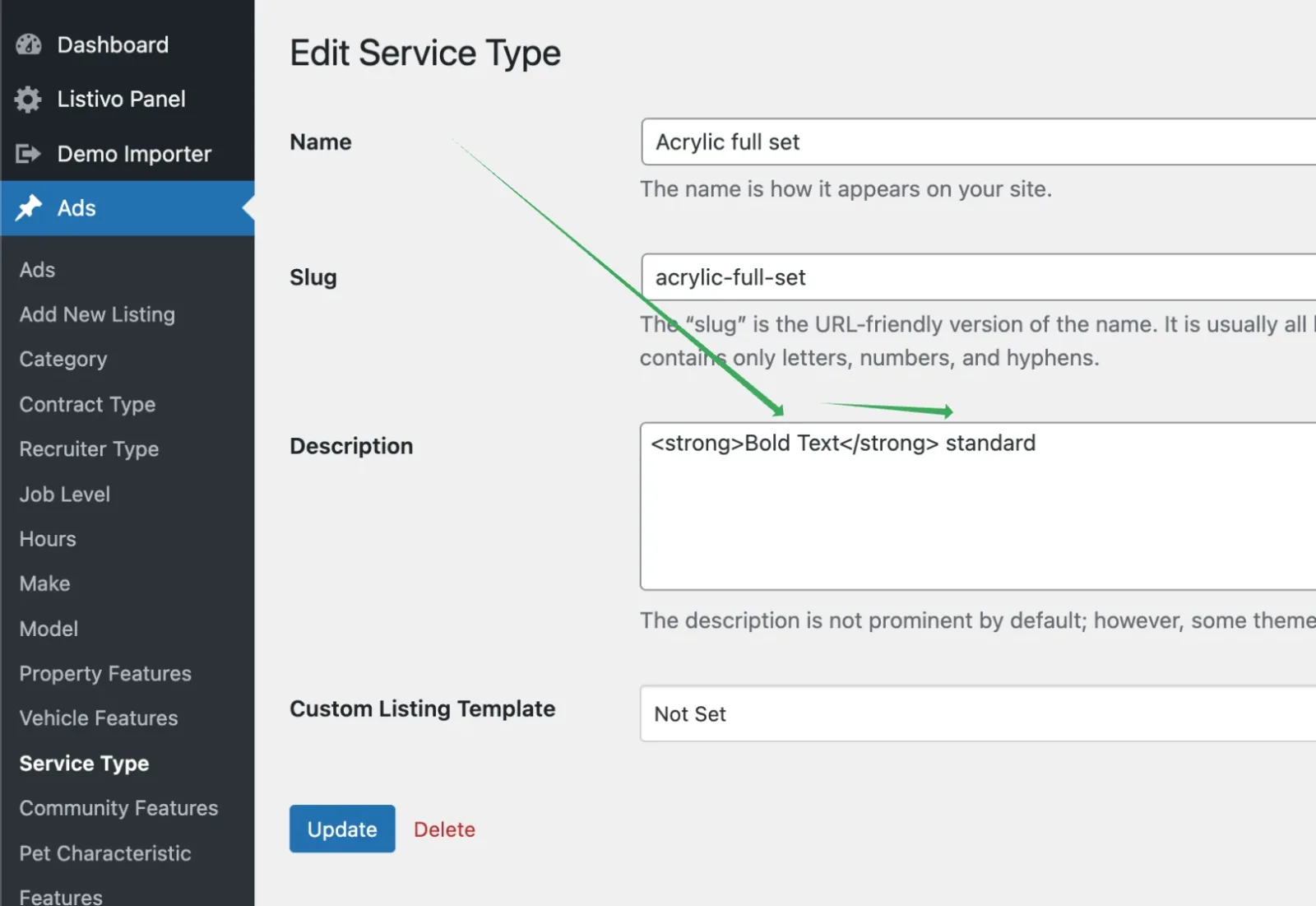Click the Slug field label
Viewport: 1316px width, 906px height.
[313, 277]
